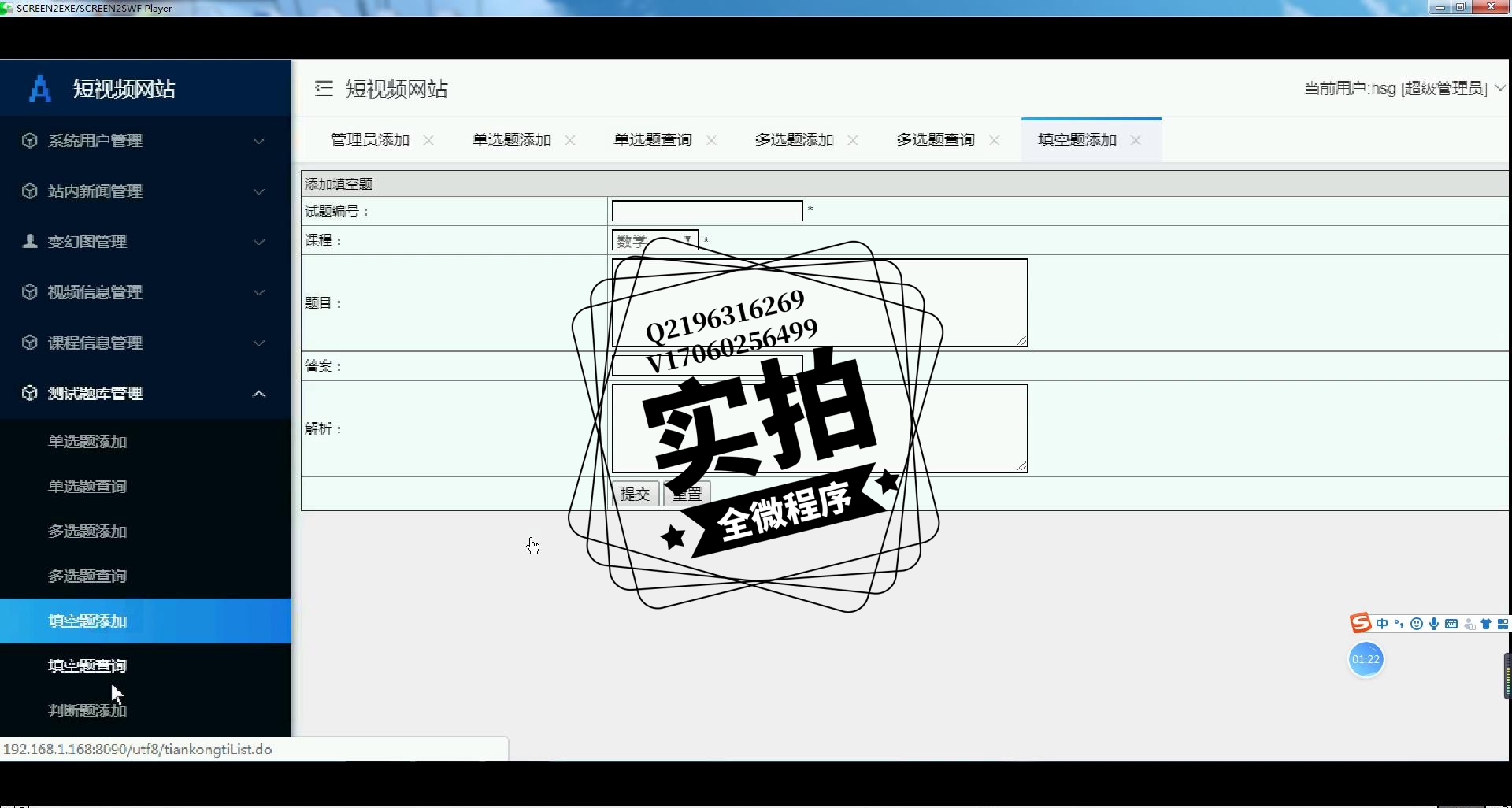This screenshot has height=808, width=1512.
Task: Click the cube icon beside 视频信息管理
Action: pyautogui.click(x=29, y=292)
